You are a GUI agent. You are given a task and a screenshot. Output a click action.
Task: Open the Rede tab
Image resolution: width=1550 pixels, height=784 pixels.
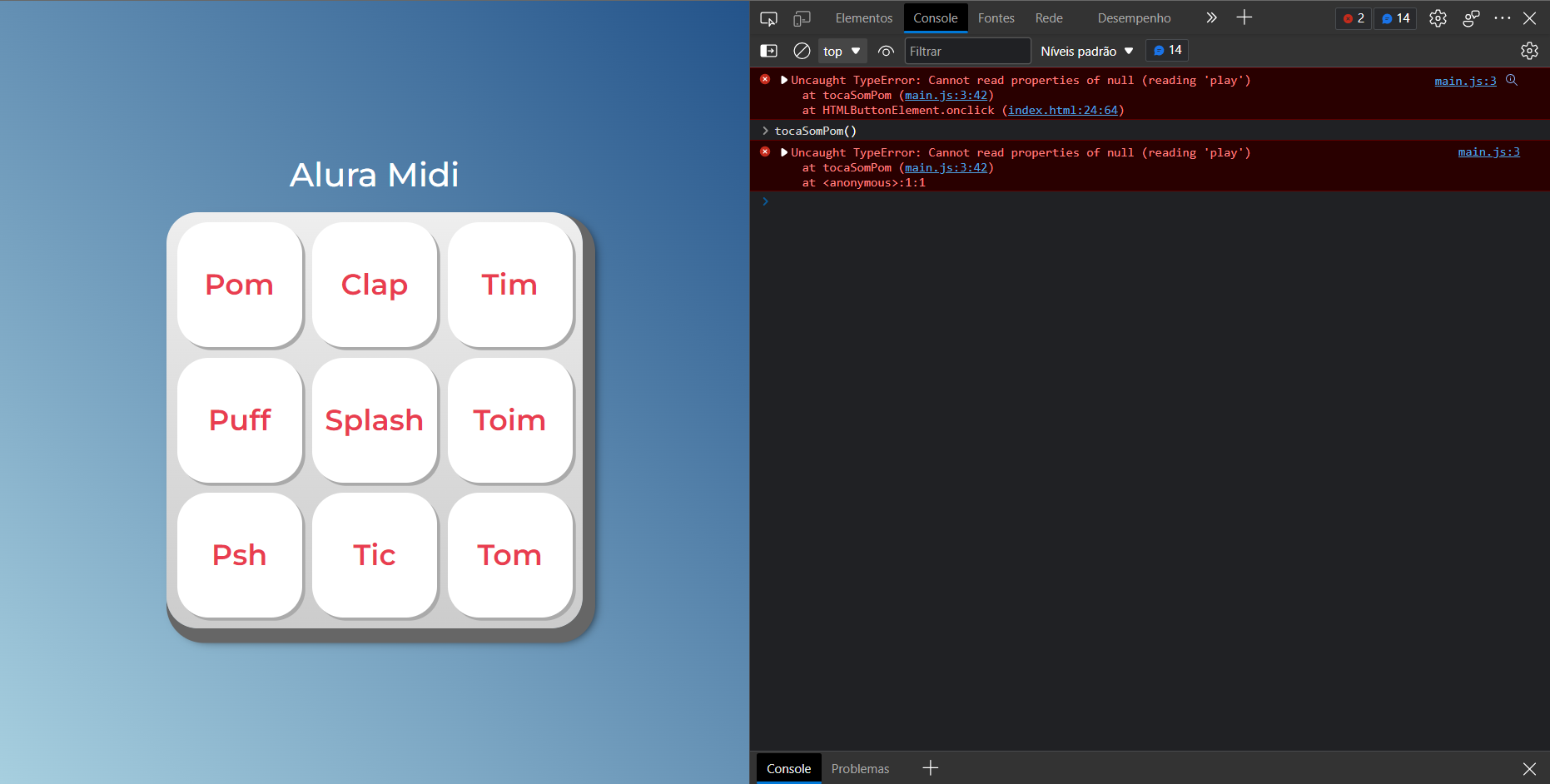(1049, 18)
